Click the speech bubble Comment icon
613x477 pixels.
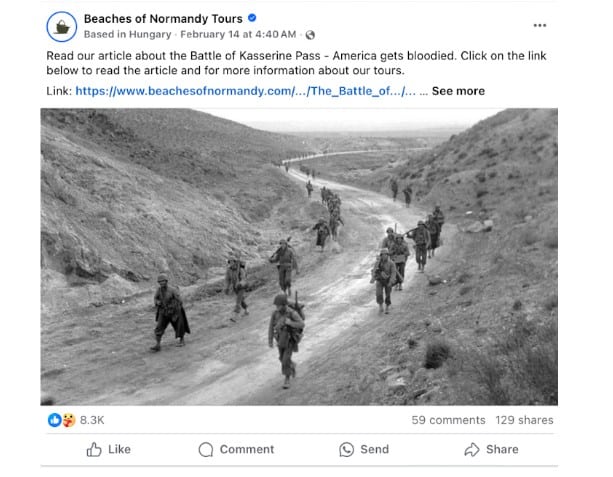[206, 450]
